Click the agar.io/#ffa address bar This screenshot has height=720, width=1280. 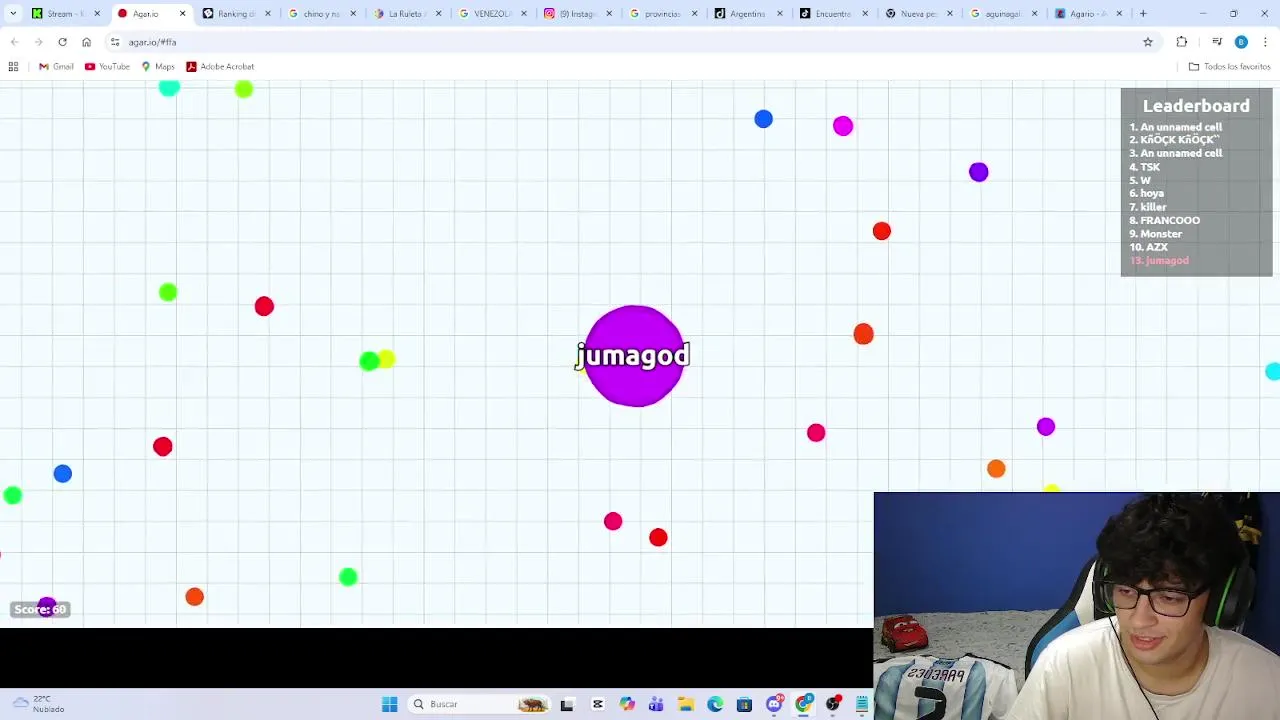coord(630,42)
